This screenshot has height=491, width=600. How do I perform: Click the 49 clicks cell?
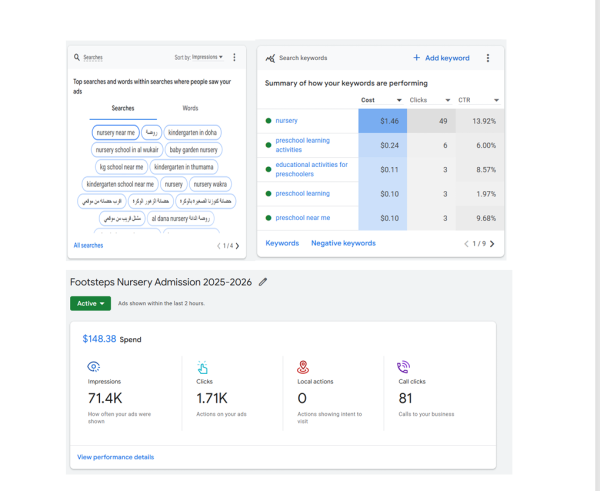[x=431, y=121]
